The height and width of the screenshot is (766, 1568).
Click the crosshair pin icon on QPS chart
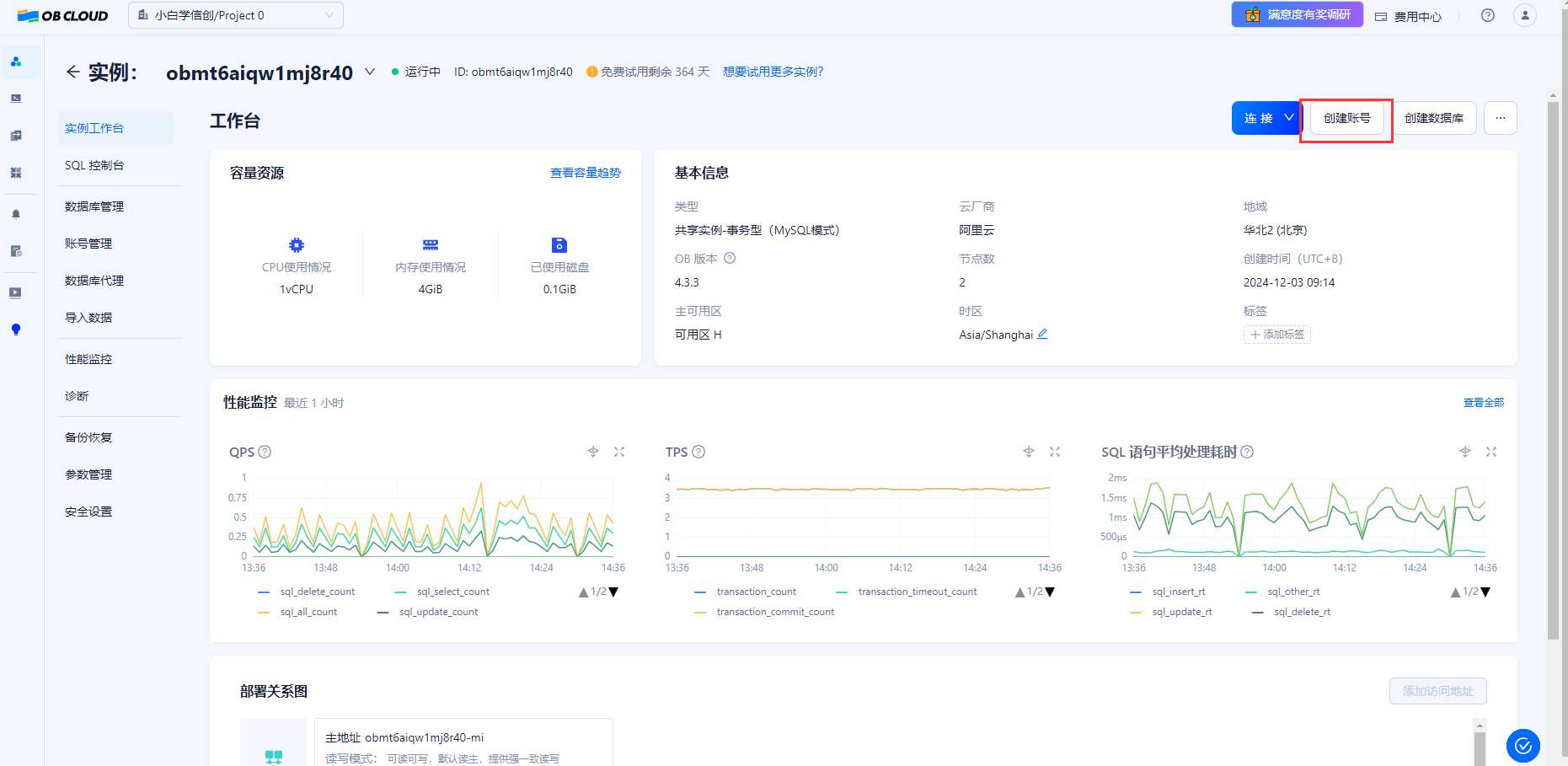[593, 452]
